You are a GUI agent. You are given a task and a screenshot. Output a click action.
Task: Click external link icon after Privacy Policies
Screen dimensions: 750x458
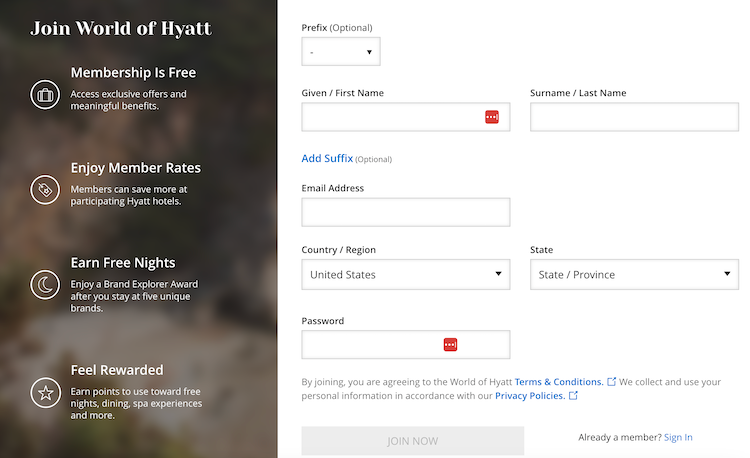point(573,395)
